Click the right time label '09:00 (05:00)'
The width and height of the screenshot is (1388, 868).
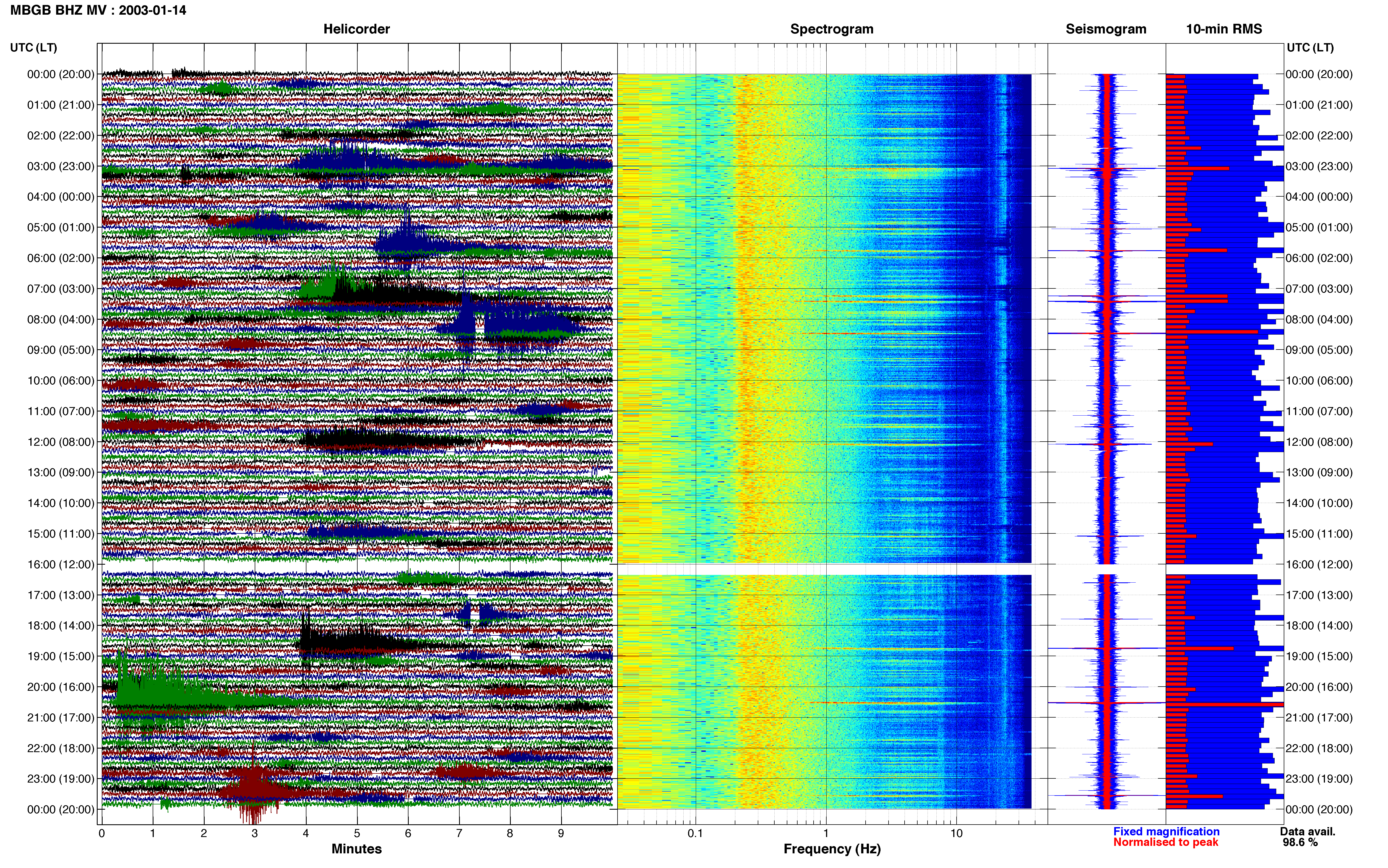(1319, 350)
